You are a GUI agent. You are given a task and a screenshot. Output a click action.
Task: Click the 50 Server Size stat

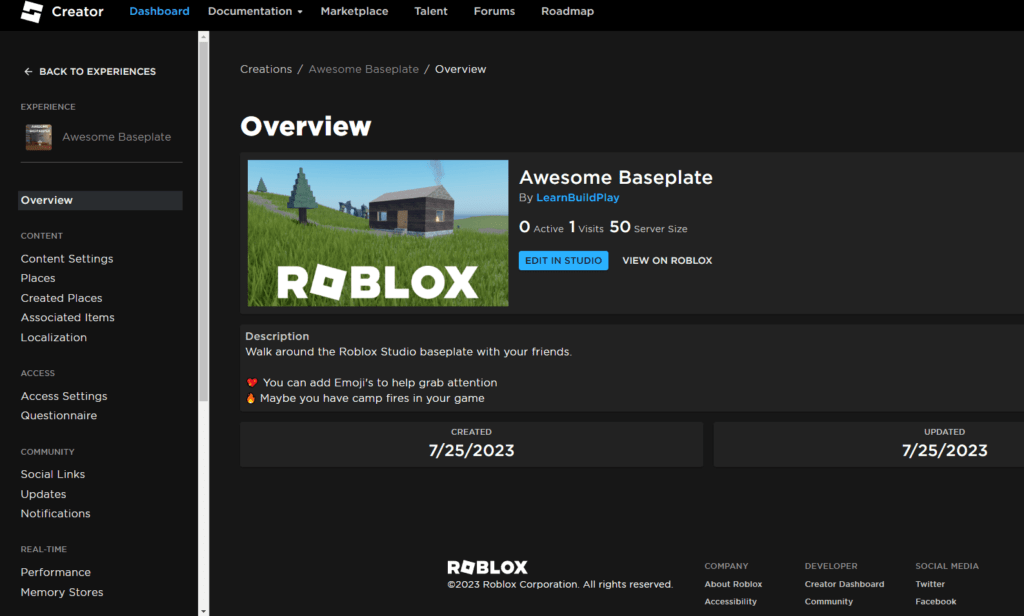tap(648, 227)
